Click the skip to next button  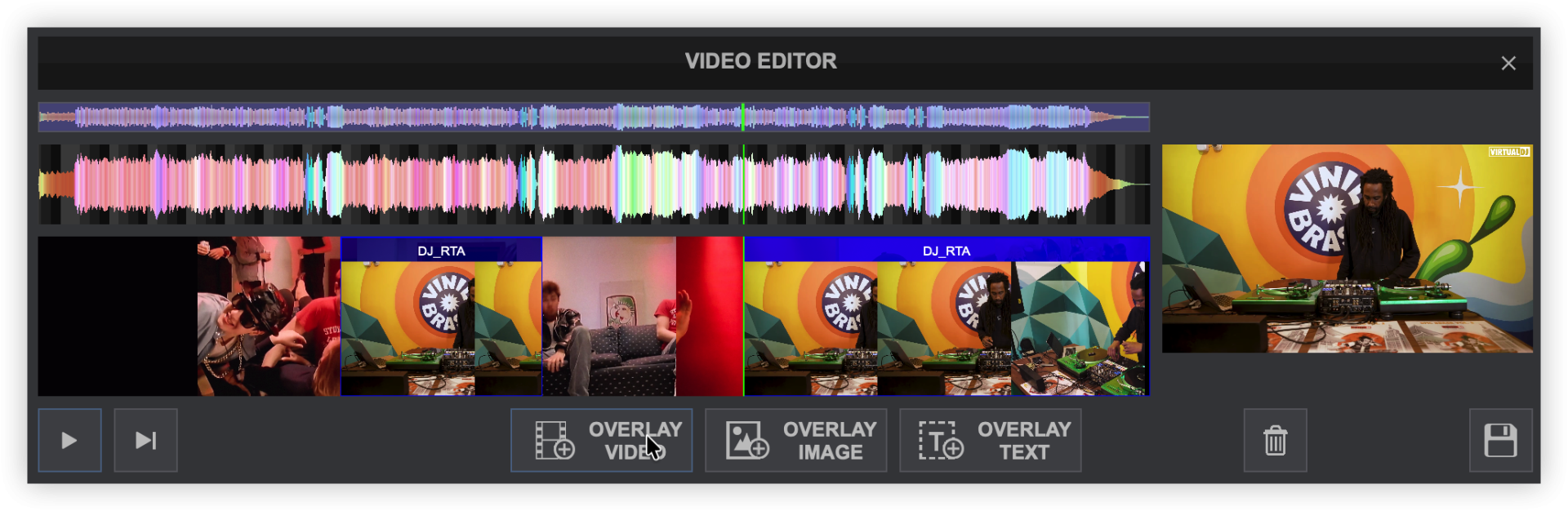coord(145,441)
